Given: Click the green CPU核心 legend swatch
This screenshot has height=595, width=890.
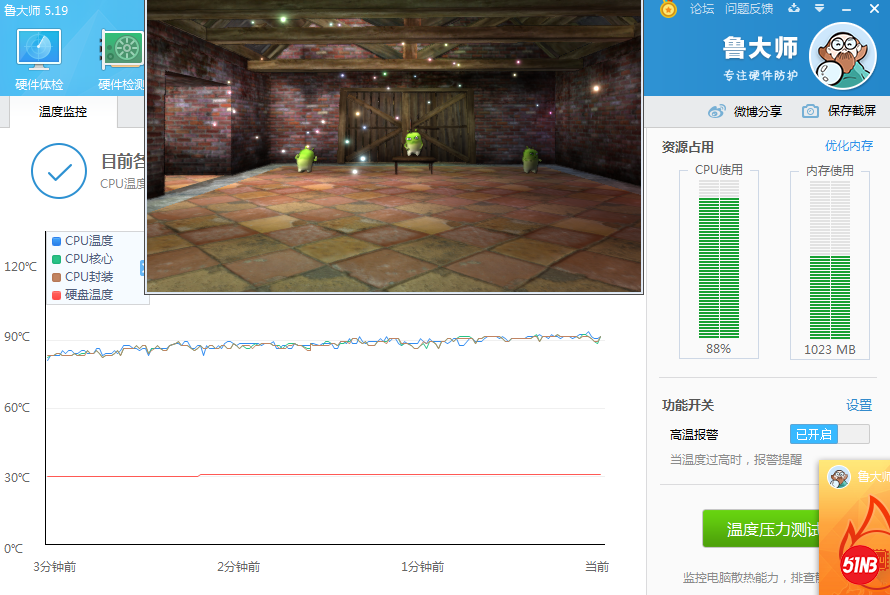Looking at the screenshot, I should (56, 259).
